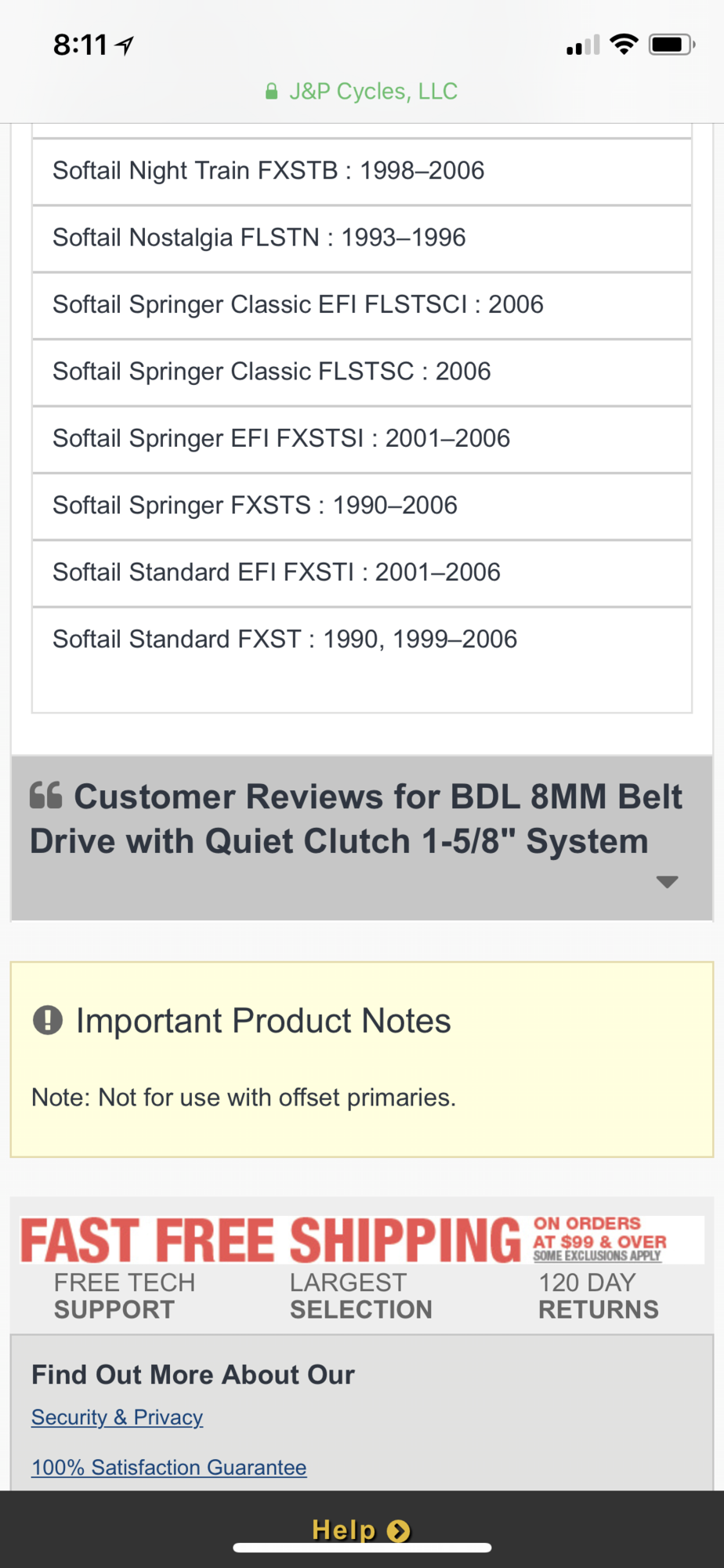
Task: Tap the Fast Free Shipping banner
Action: (x=360, y=1240)
